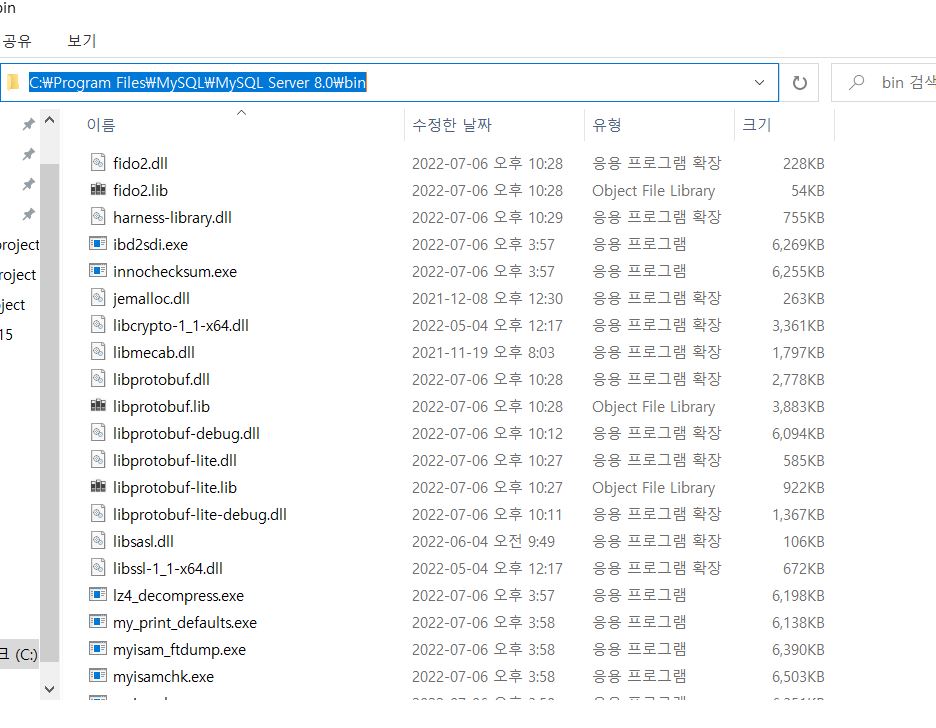Click the libsasl.dll file icon
The width and height of the screenshot is (936, 728).
tap(98, 541)
